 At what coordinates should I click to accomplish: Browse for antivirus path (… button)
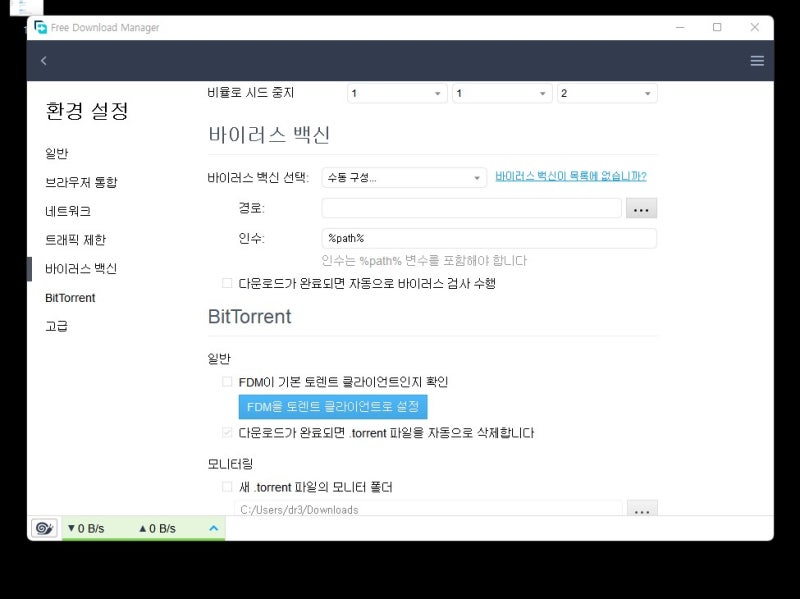641,208
